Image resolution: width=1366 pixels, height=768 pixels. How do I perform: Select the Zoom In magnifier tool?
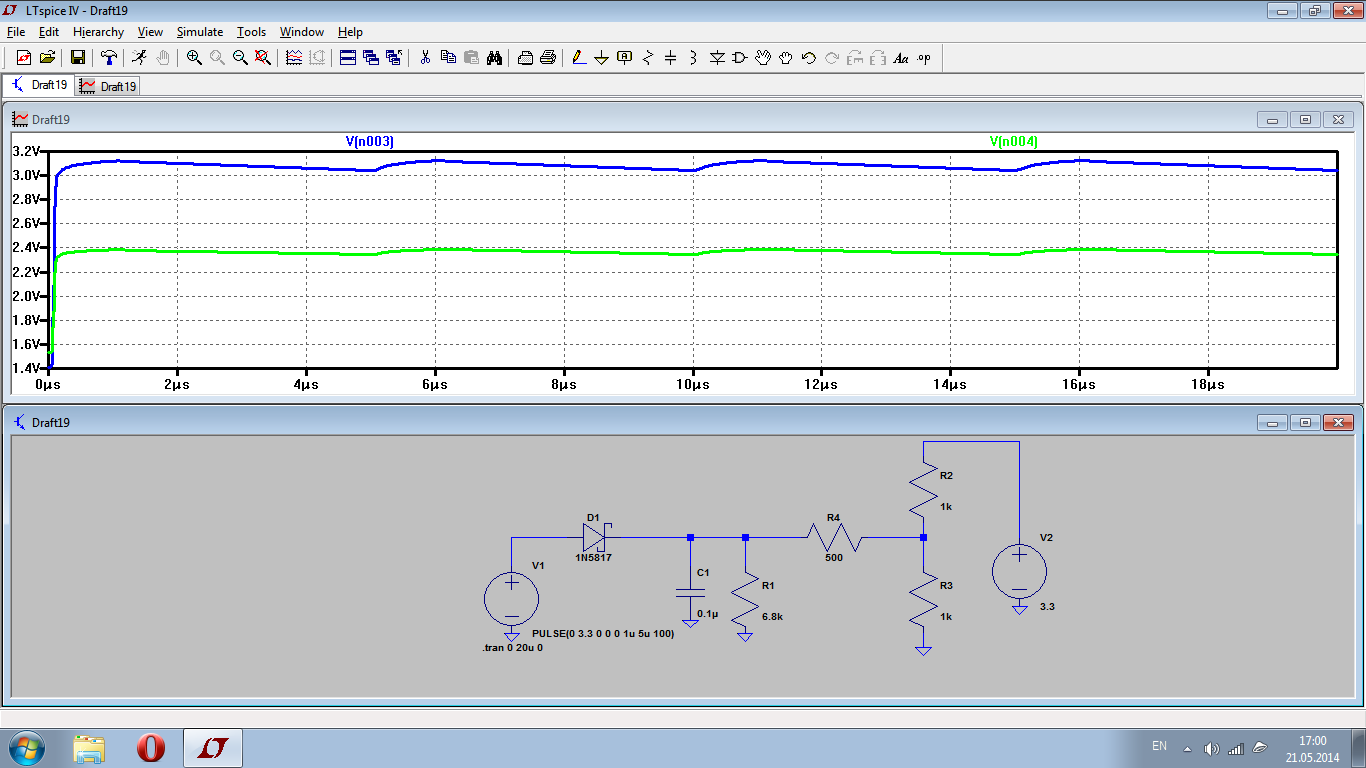point(194,58)
